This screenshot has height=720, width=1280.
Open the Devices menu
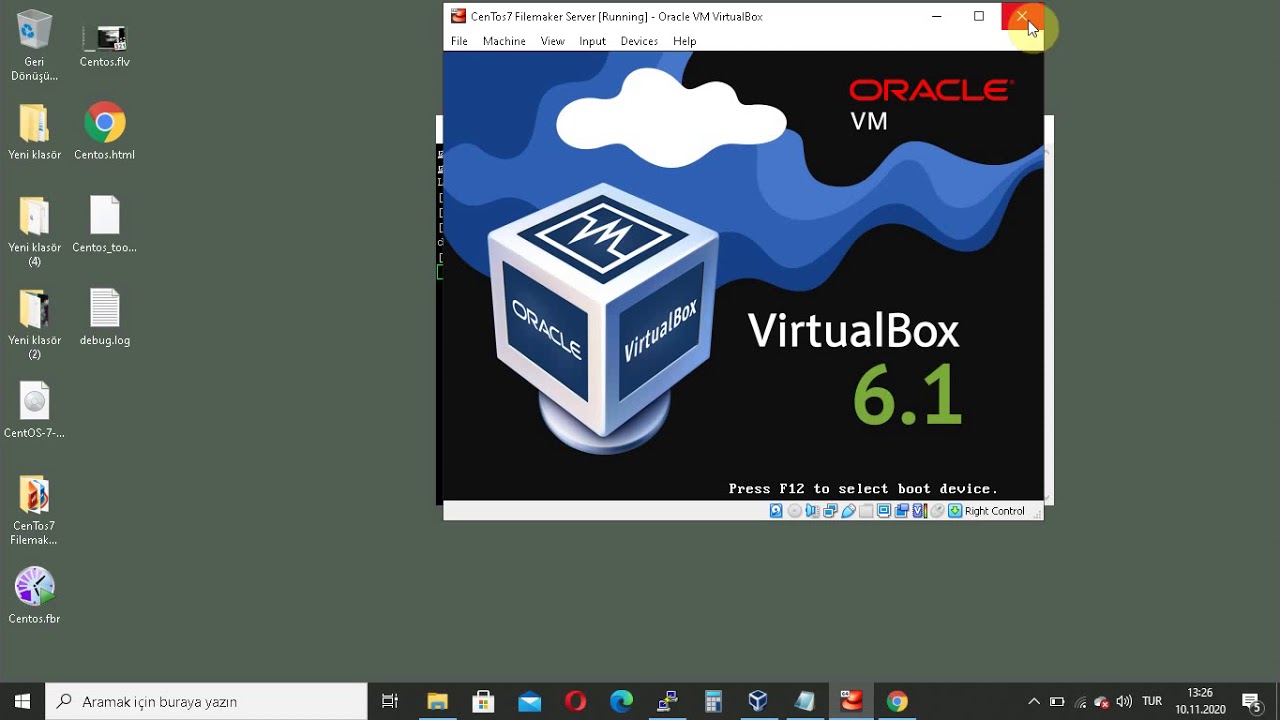point(639,41)
